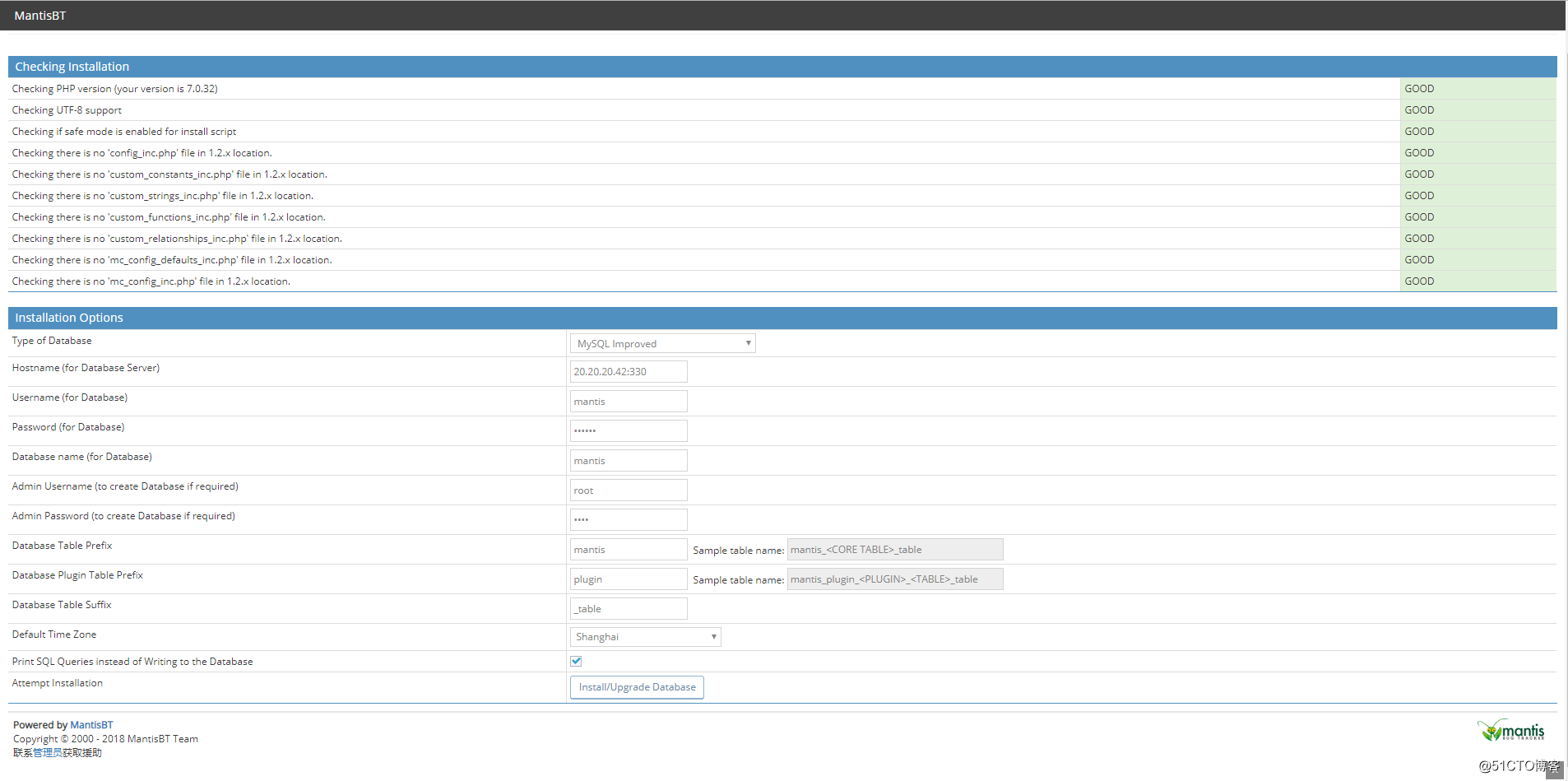The image size is (1568, 781).
Task: Click GOOD status for UTF-8 support
Action: coord(1478,110)
